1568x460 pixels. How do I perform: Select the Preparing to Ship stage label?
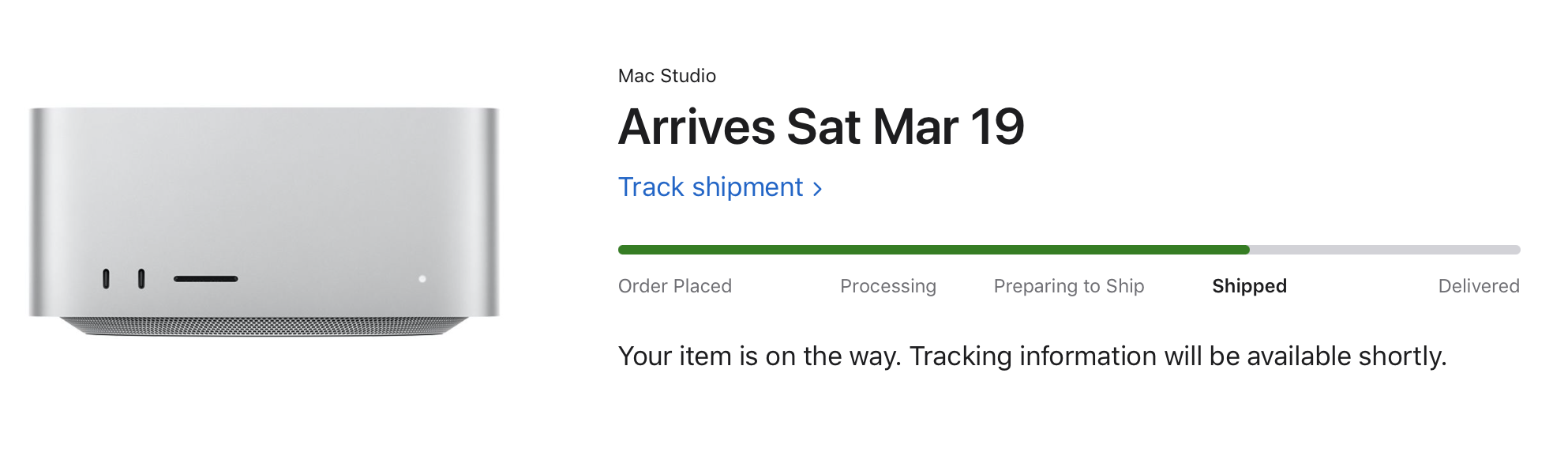tap(1068, 286)
